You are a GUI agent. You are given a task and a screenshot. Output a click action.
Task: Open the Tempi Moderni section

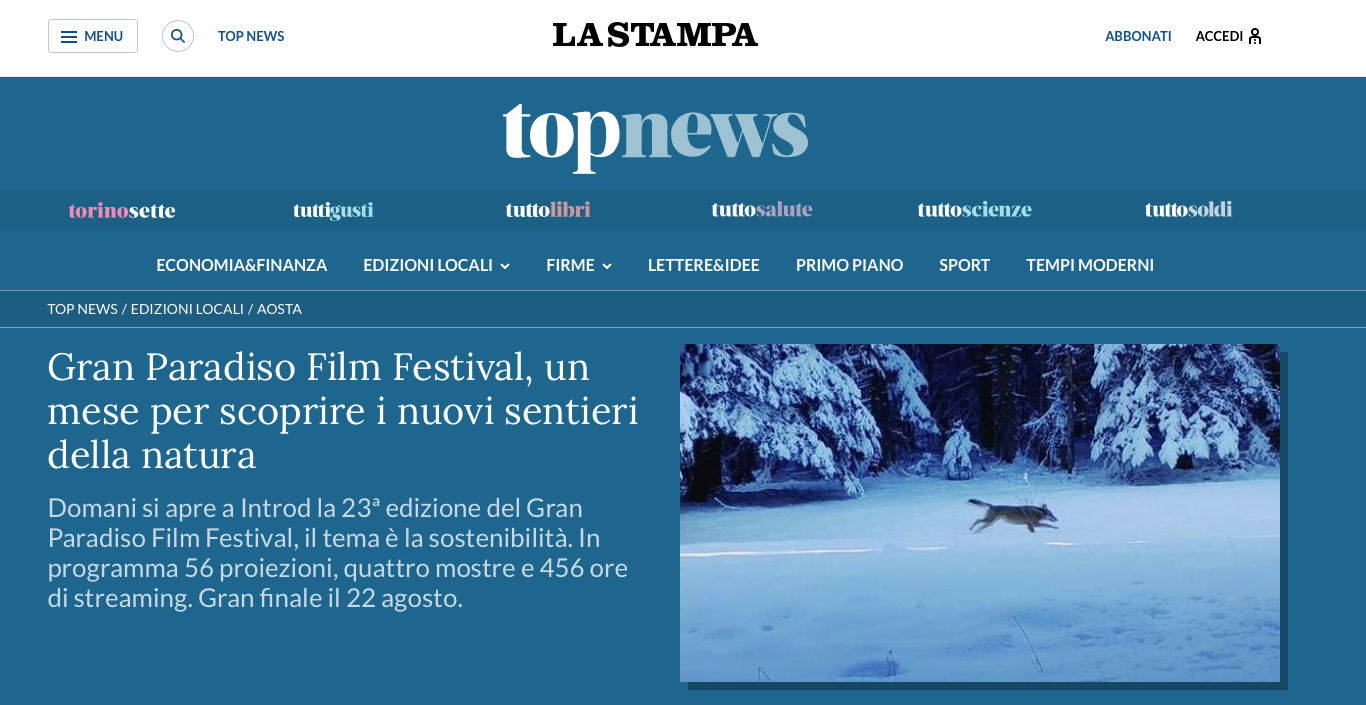(1090, 265)
